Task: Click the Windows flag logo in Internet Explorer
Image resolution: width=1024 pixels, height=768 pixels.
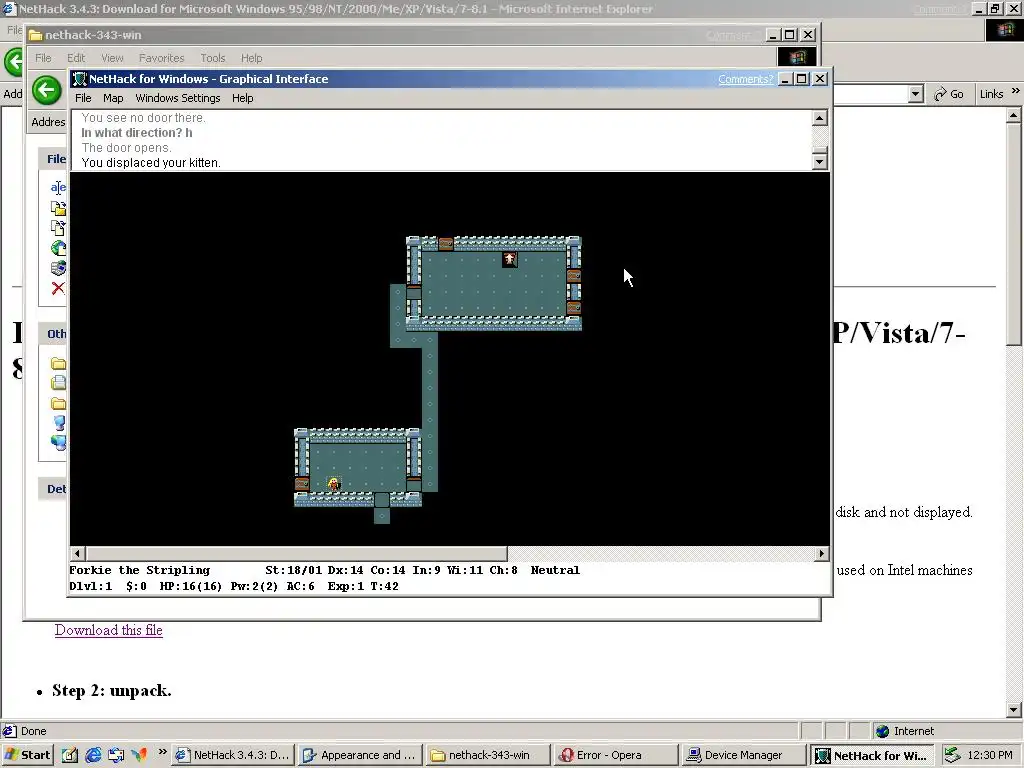Action: (1004, 30)
